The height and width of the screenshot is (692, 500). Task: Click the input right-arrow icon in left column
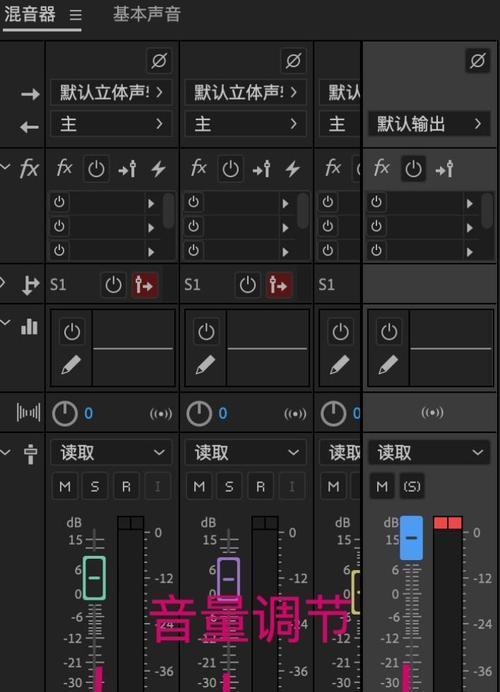click(x=30, y=94)
